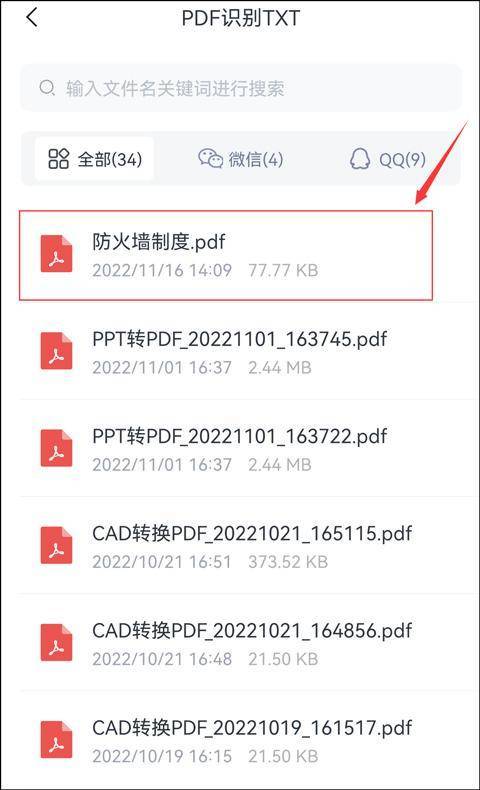Select file name PPT转PDF_20221101_163722.pdf

240,436
